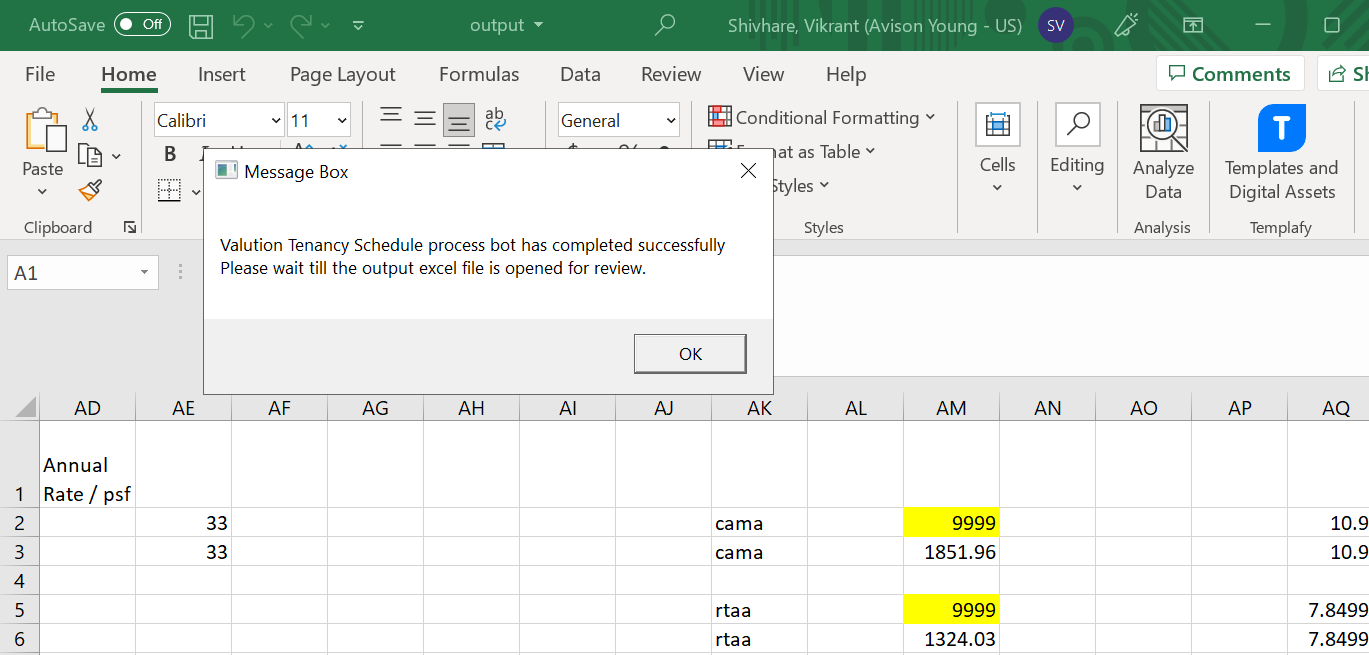Select column header AK

click(x=760, y=408)
